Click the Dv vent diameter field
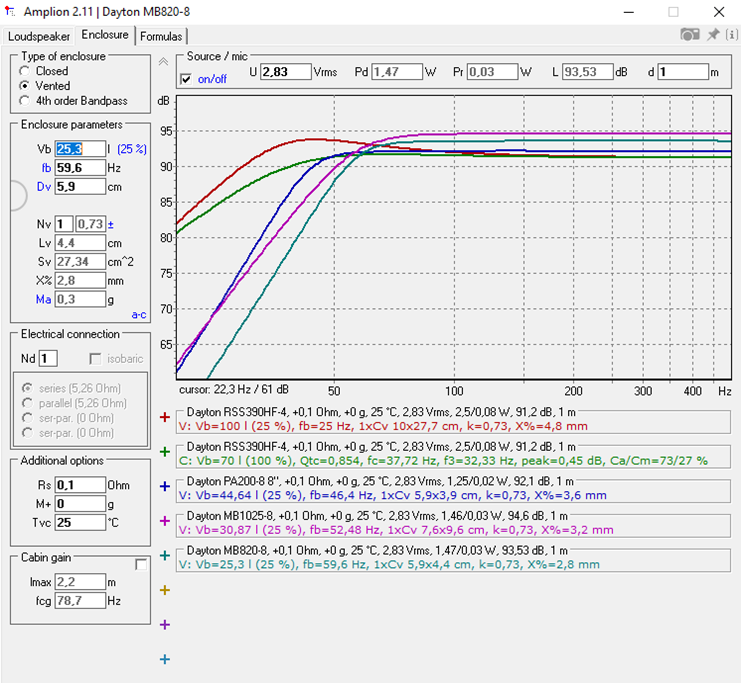This screenshot has width=742, height=688. [80, 187]
